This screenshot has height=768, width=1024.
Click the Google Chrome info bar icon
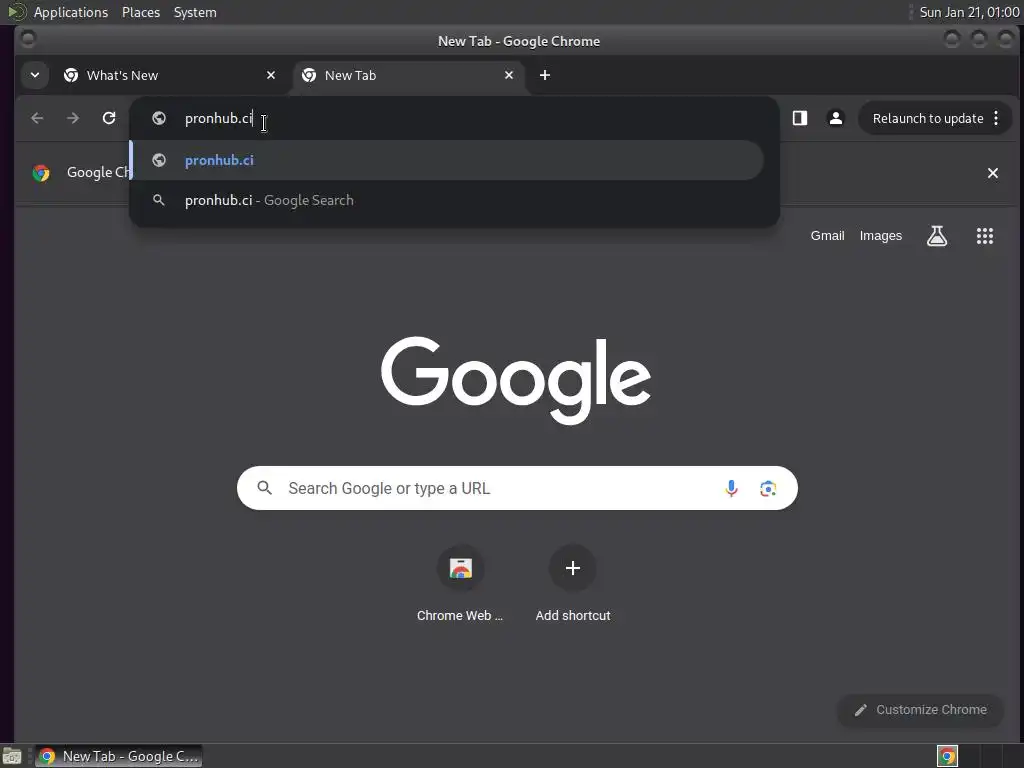coord(41,173)
